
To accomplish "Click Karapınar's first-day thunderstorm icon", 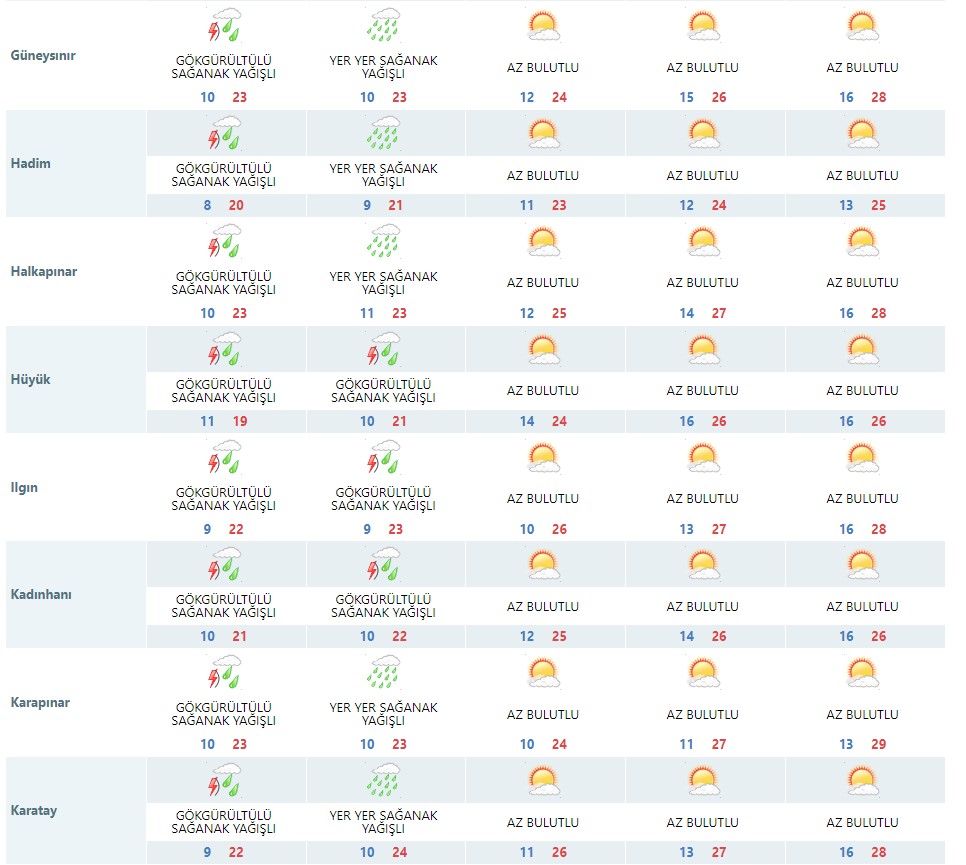I will point(224,672).
